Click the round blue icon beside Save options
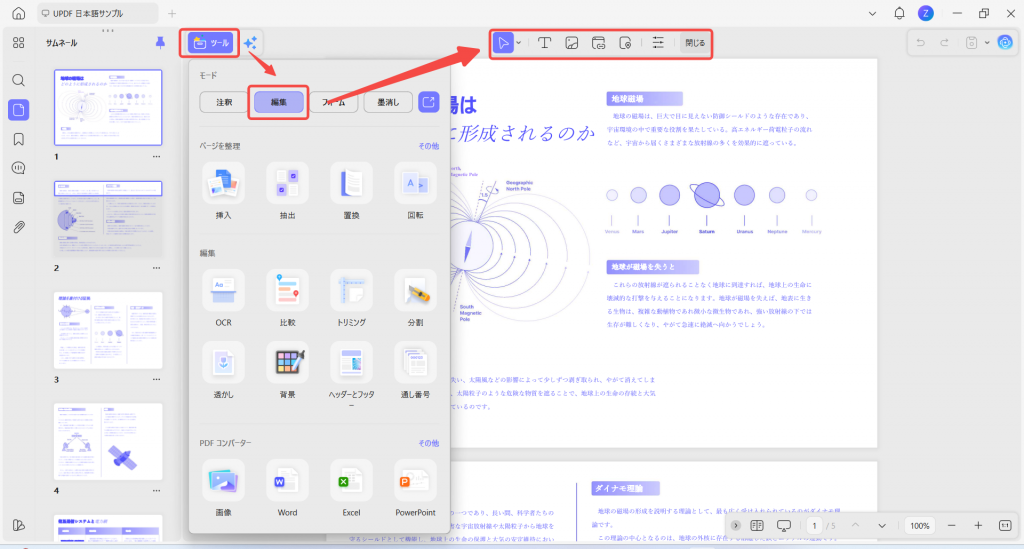The height and width of the screenshot is (549, 1024). [1005, 43]
